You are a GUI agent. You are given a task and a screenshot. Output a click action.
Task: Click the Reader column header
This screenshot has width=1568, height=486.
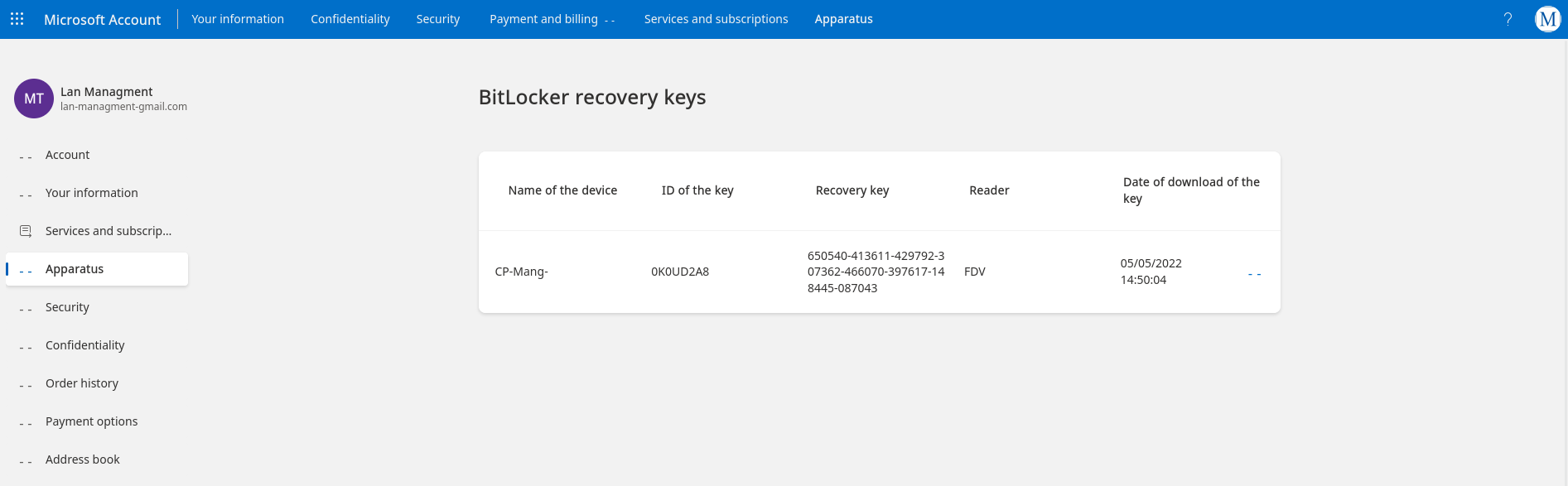coord(989,190)
